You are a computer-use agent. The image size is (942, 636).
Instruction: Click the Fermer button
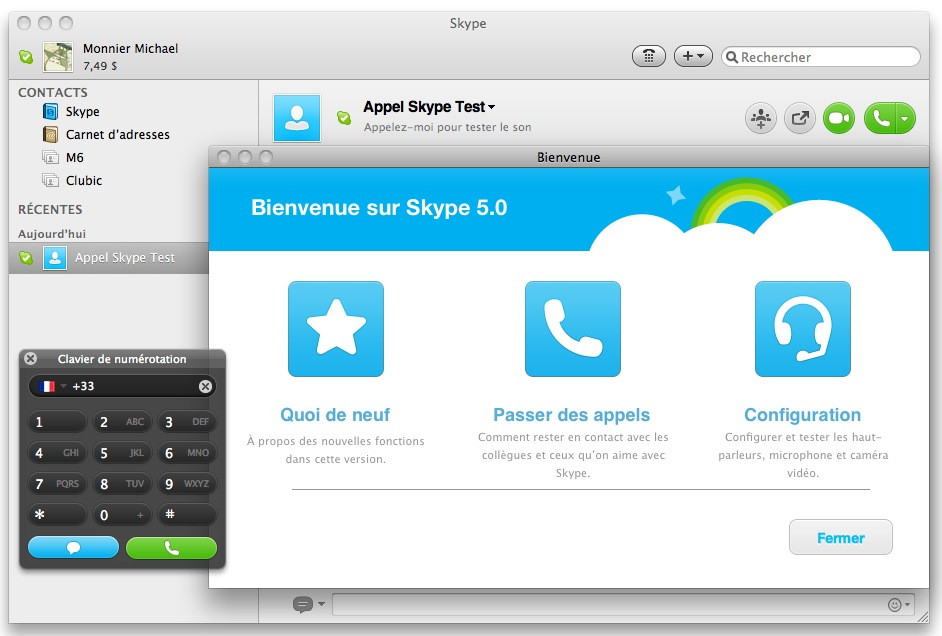click(840, 538)
